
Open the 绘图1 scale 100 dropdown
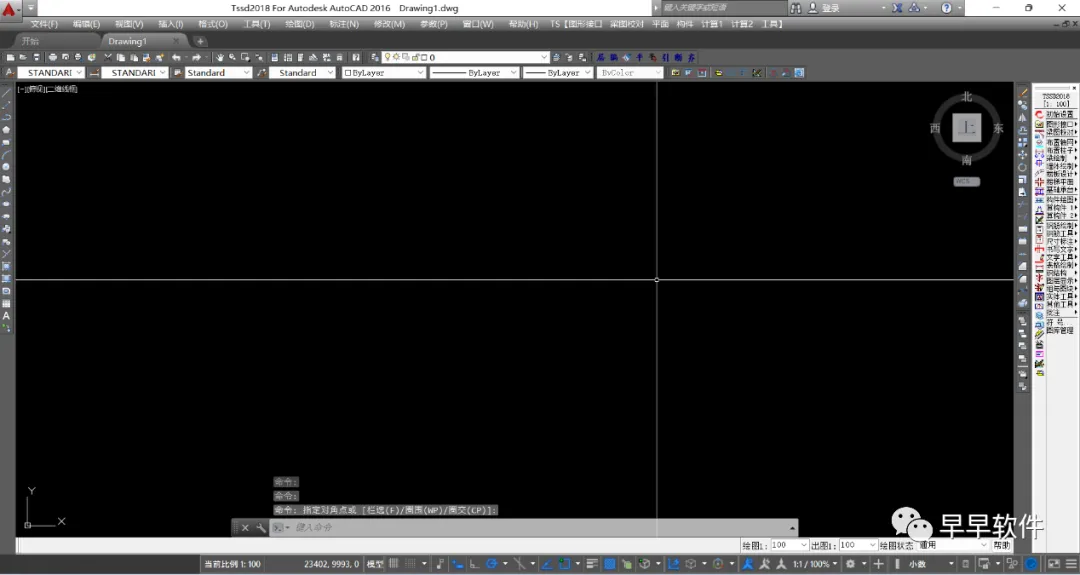[789, 545]
